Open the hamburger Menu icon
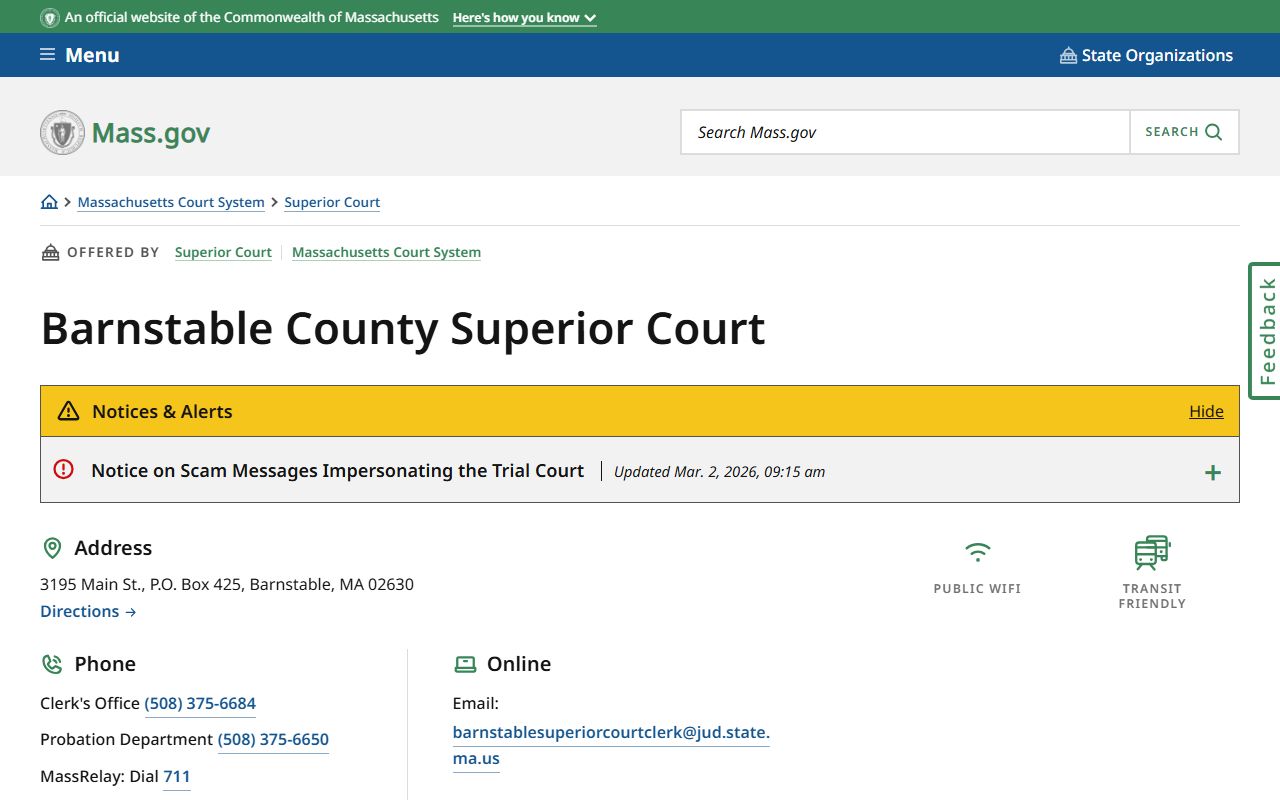 tap(47, 55)
